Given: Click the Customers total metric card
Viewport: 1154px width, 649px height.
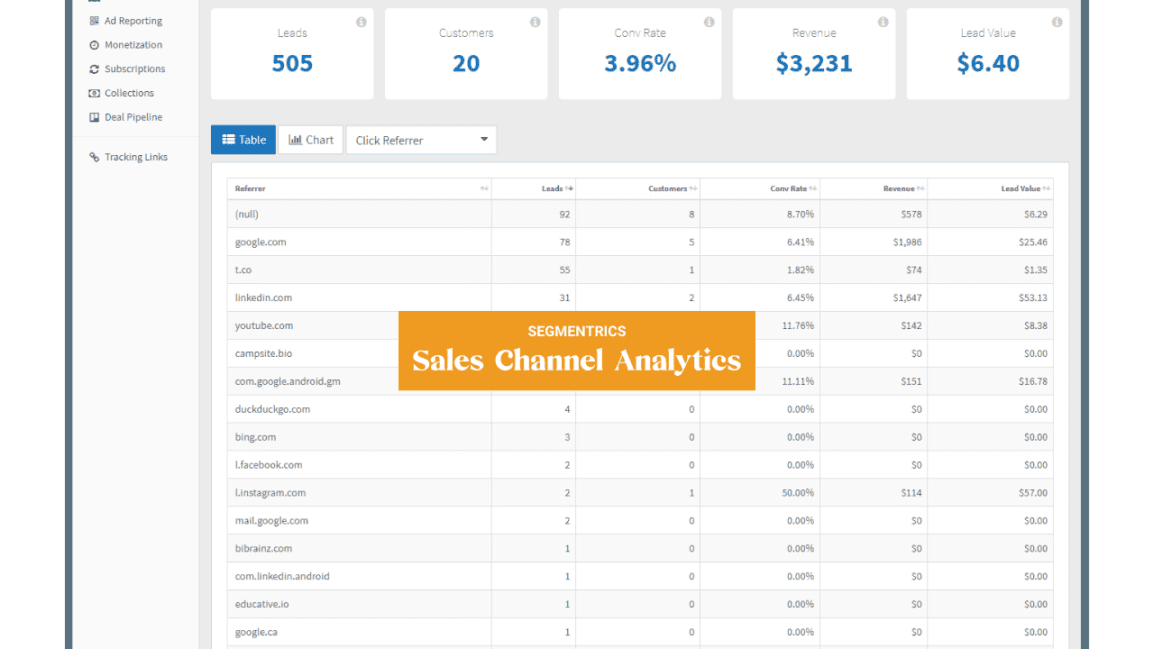Looking at the screenshot, I should pos(466,54).
